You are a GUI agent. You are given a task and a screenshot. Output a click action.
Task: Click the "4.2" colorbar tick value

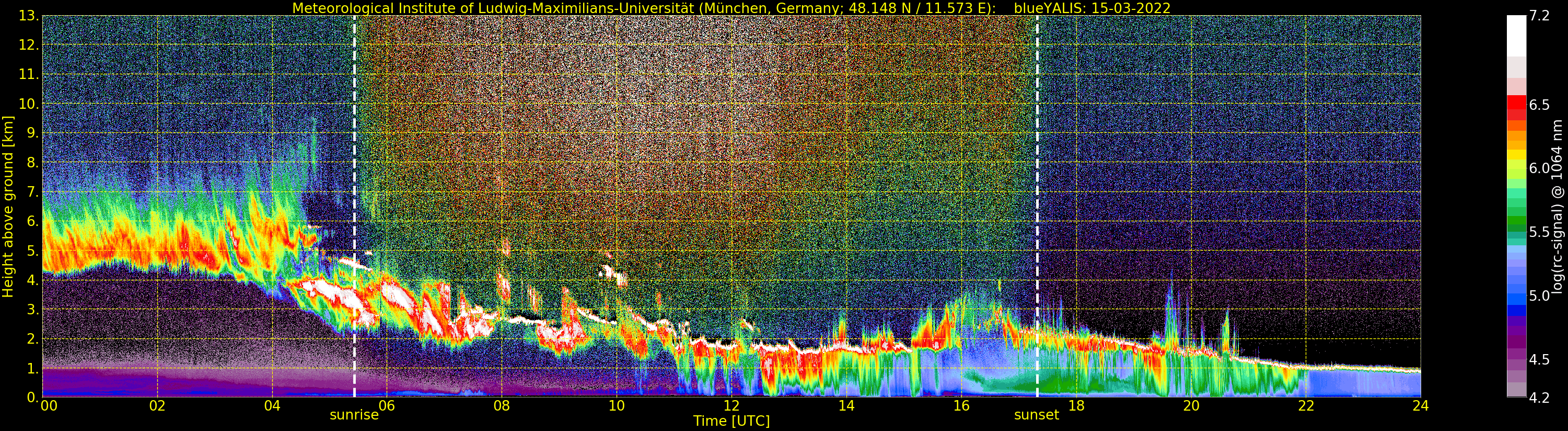pos(1539,398)
